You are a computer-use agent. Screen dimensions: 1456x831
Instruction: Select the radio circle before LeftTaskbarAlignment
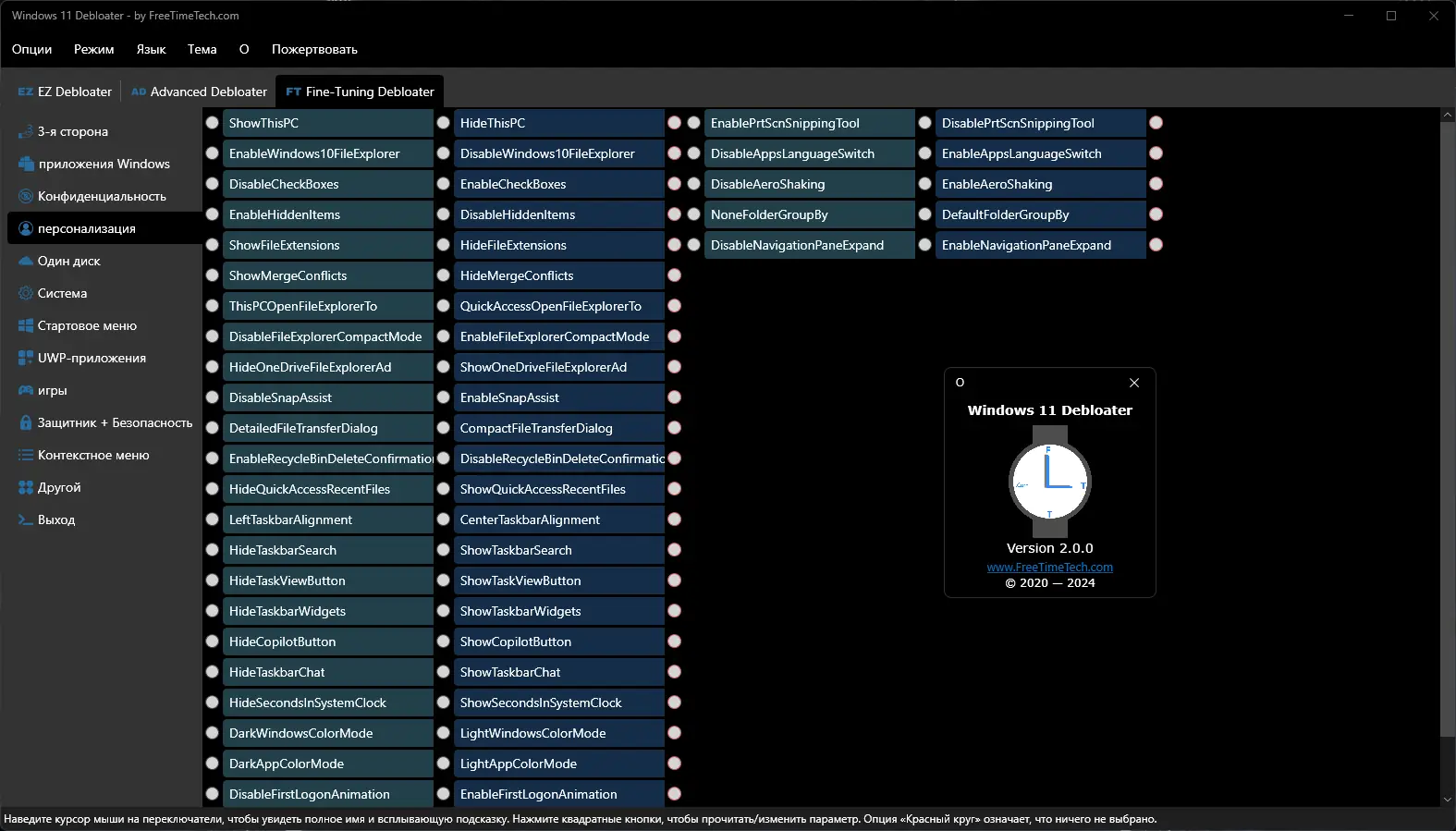(213, 519)
